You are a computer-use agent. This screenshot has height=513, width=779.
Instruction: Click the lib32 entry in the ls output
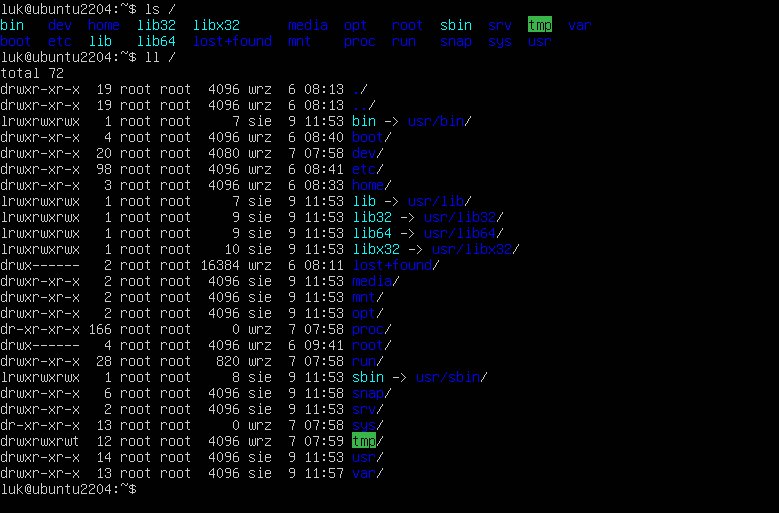coord(156,25)
